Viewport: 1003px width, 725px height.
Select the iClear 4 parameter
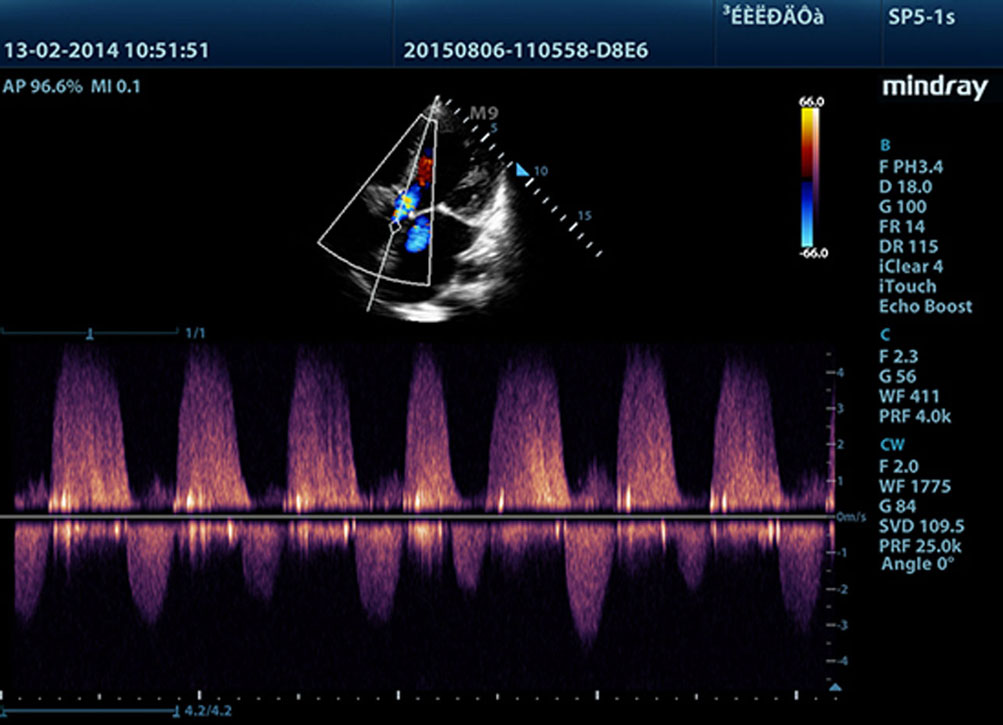click(x=909, y=267)
